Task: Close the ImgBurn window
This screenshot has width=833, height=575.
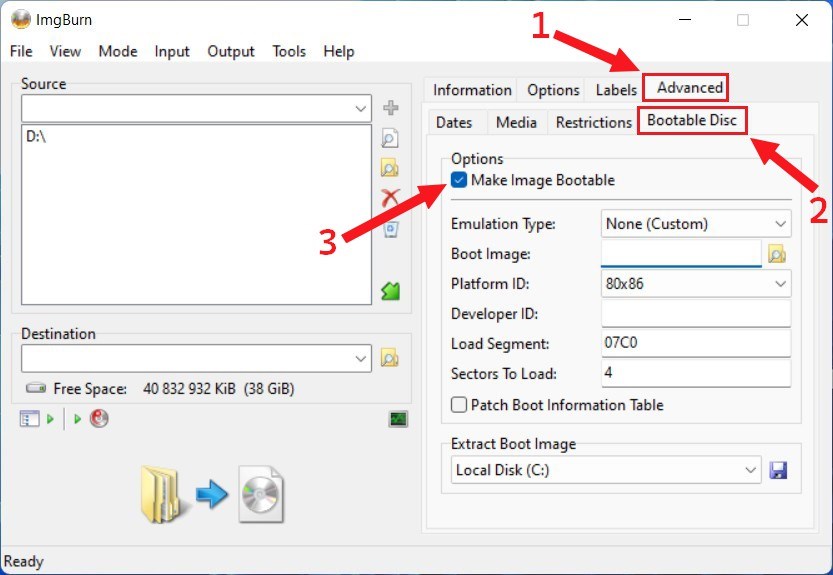Action: (x=802, y=20)
